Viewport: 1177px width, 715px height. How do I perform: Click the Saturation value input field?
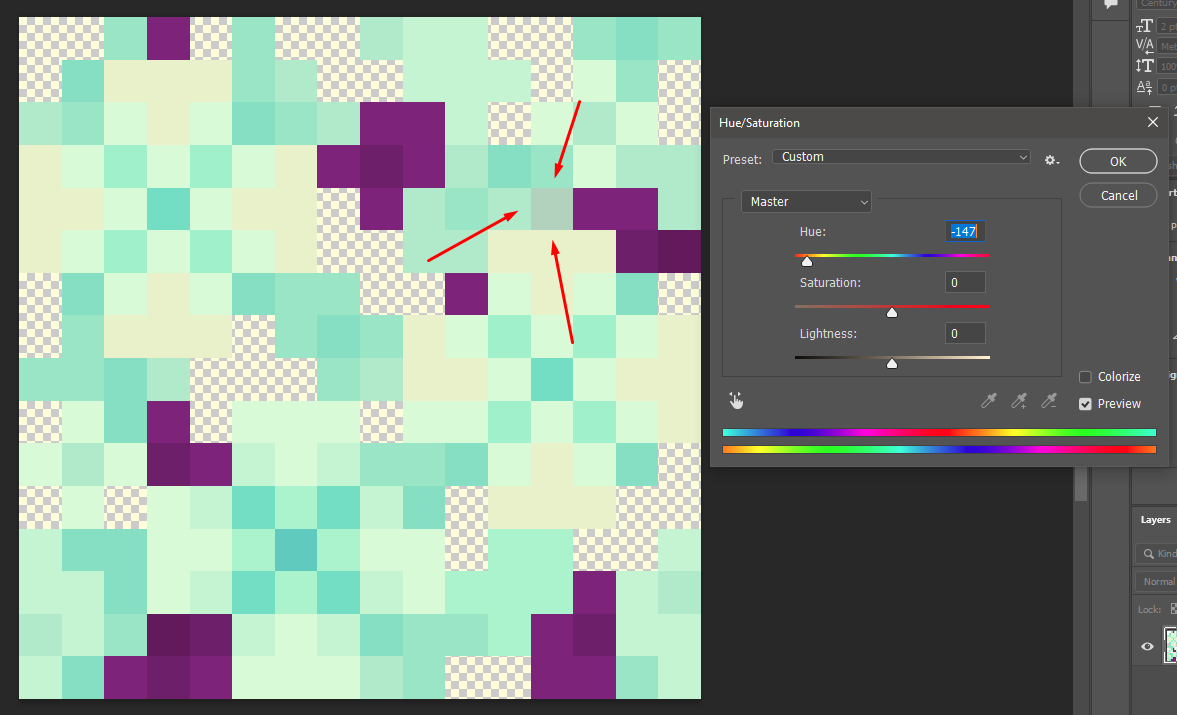click(x=965, y=283)
